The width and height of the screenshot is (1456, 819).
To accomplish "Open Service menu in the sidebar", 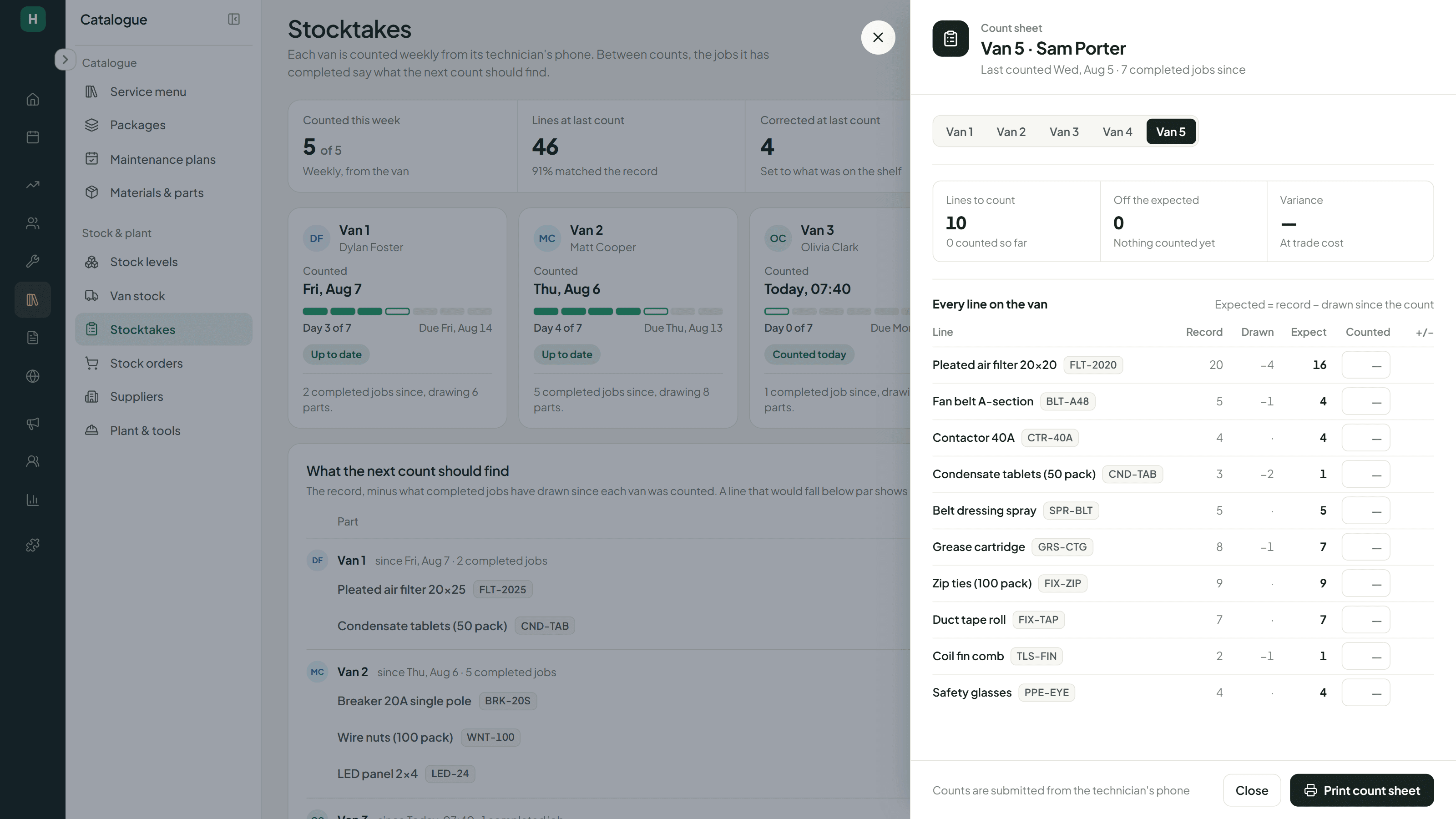I will pyautogui.click(x=163, y=91).
